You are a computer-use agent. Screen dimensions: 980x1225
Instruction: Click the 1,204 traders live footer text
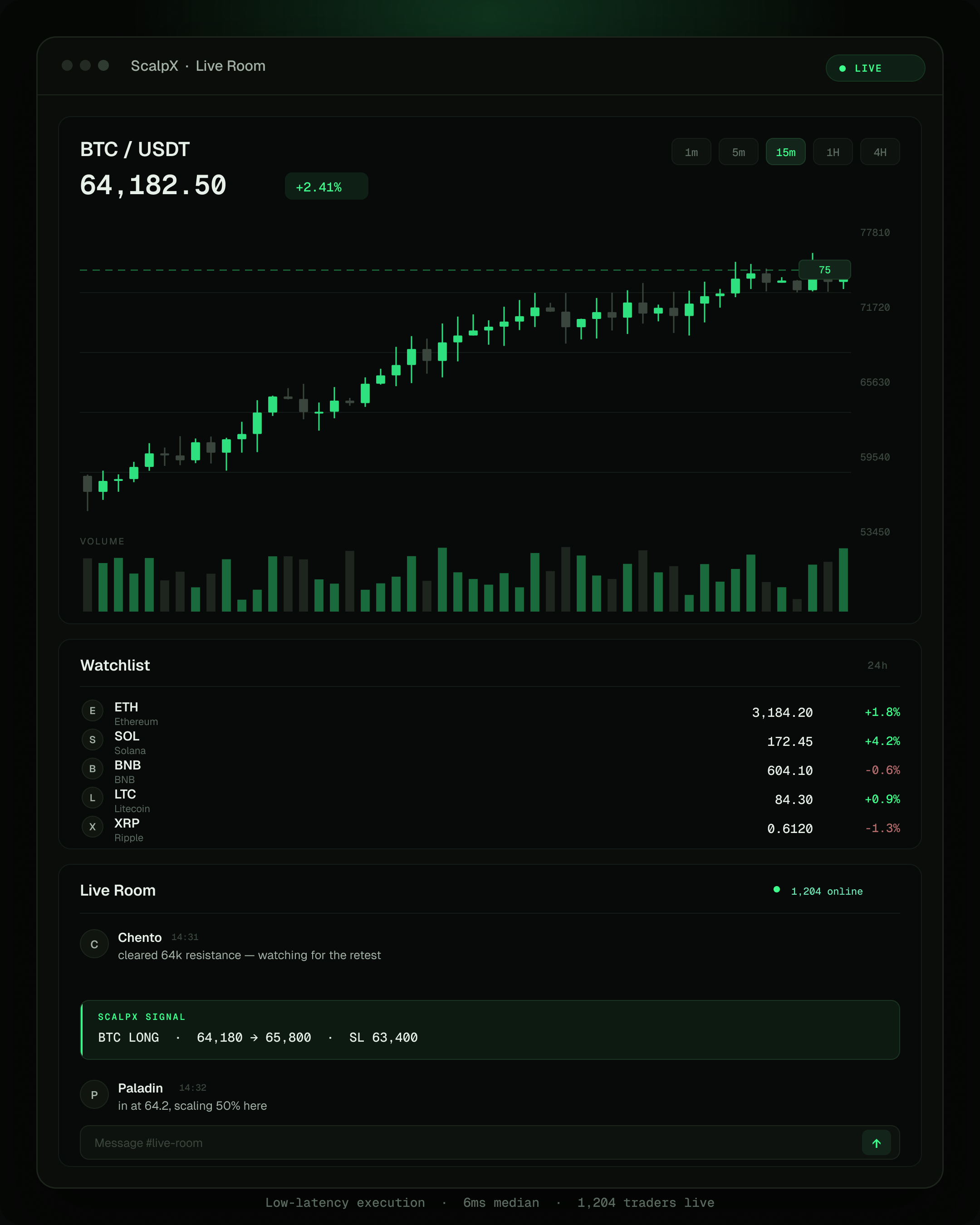tap(646, 1203)
